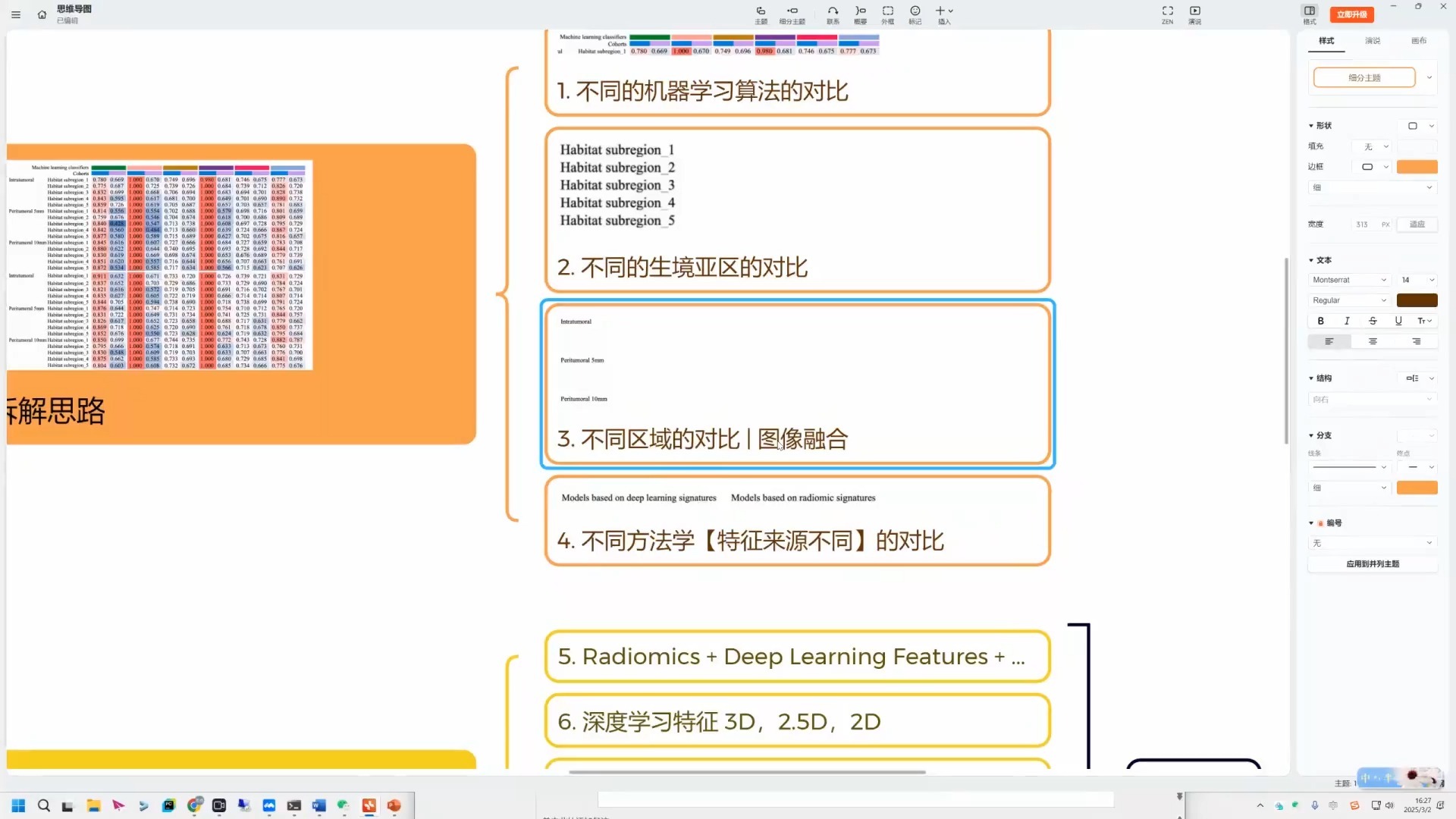Go to the home icon

point(42,14)
